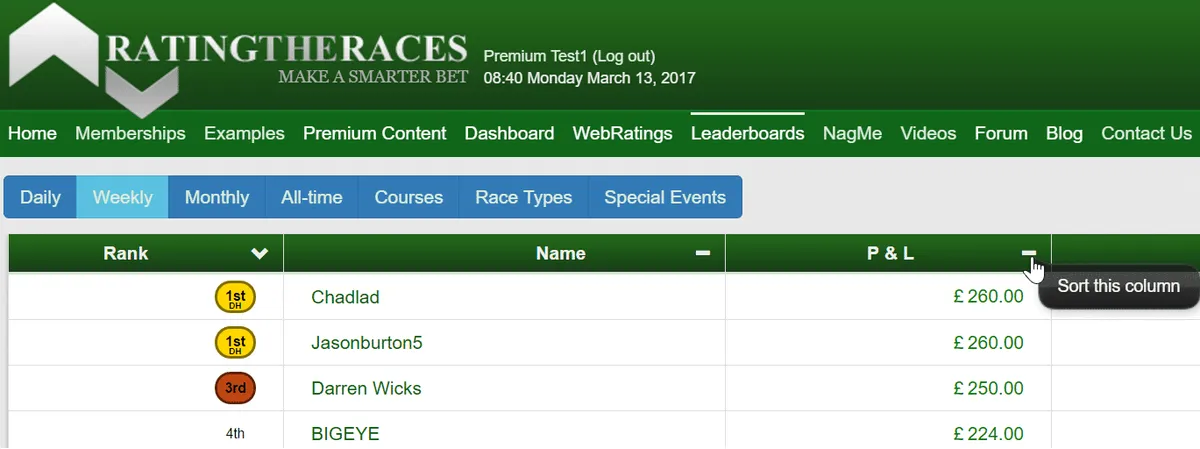This screenshot has width=1200, height=449.
Task: Sort the P & L column using its dash icon
Action: 1029,254
